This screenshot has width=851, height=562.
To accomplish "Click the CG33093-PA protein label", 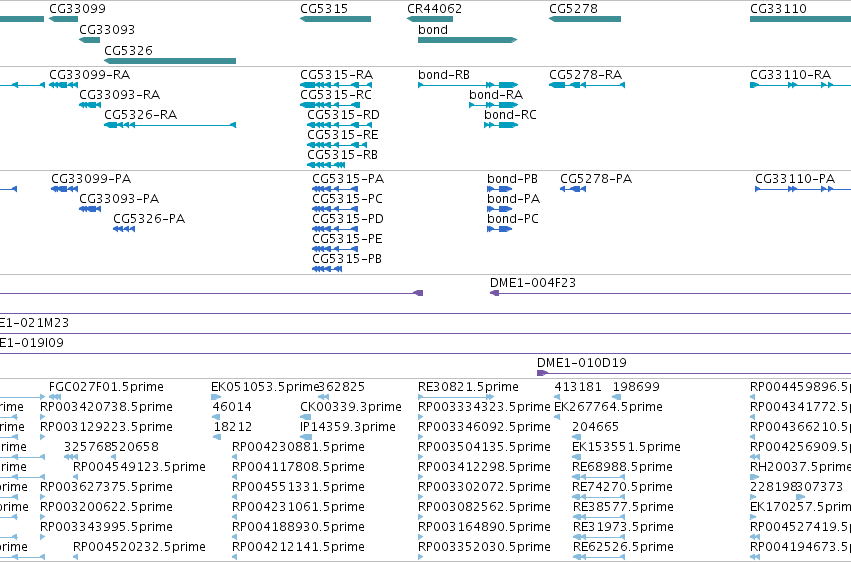I will click(x=119, y=199).
